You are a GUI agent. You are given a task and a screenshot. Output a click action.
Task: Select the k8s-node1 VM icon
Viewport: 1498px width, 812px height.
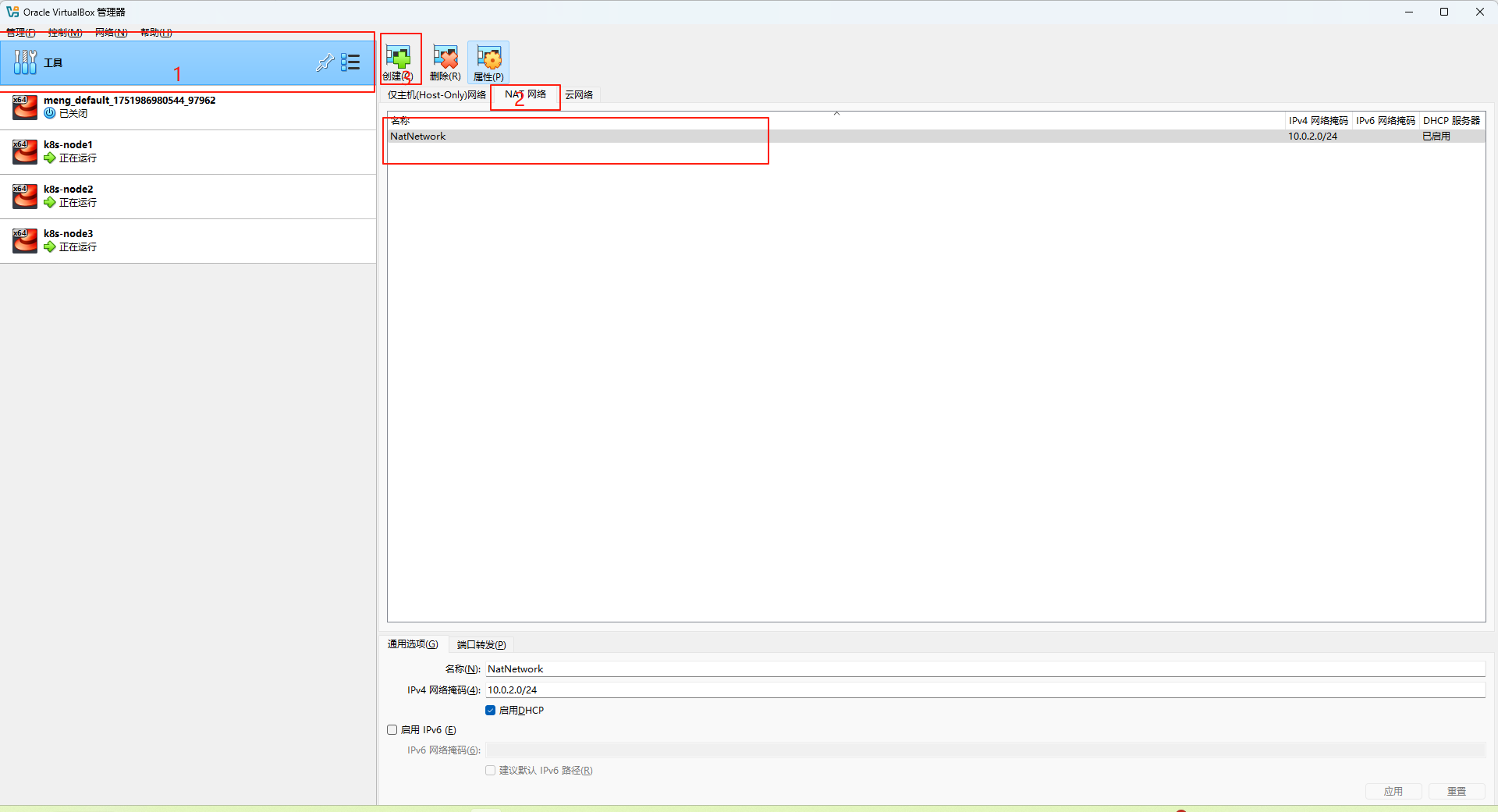tap(25, 151)
